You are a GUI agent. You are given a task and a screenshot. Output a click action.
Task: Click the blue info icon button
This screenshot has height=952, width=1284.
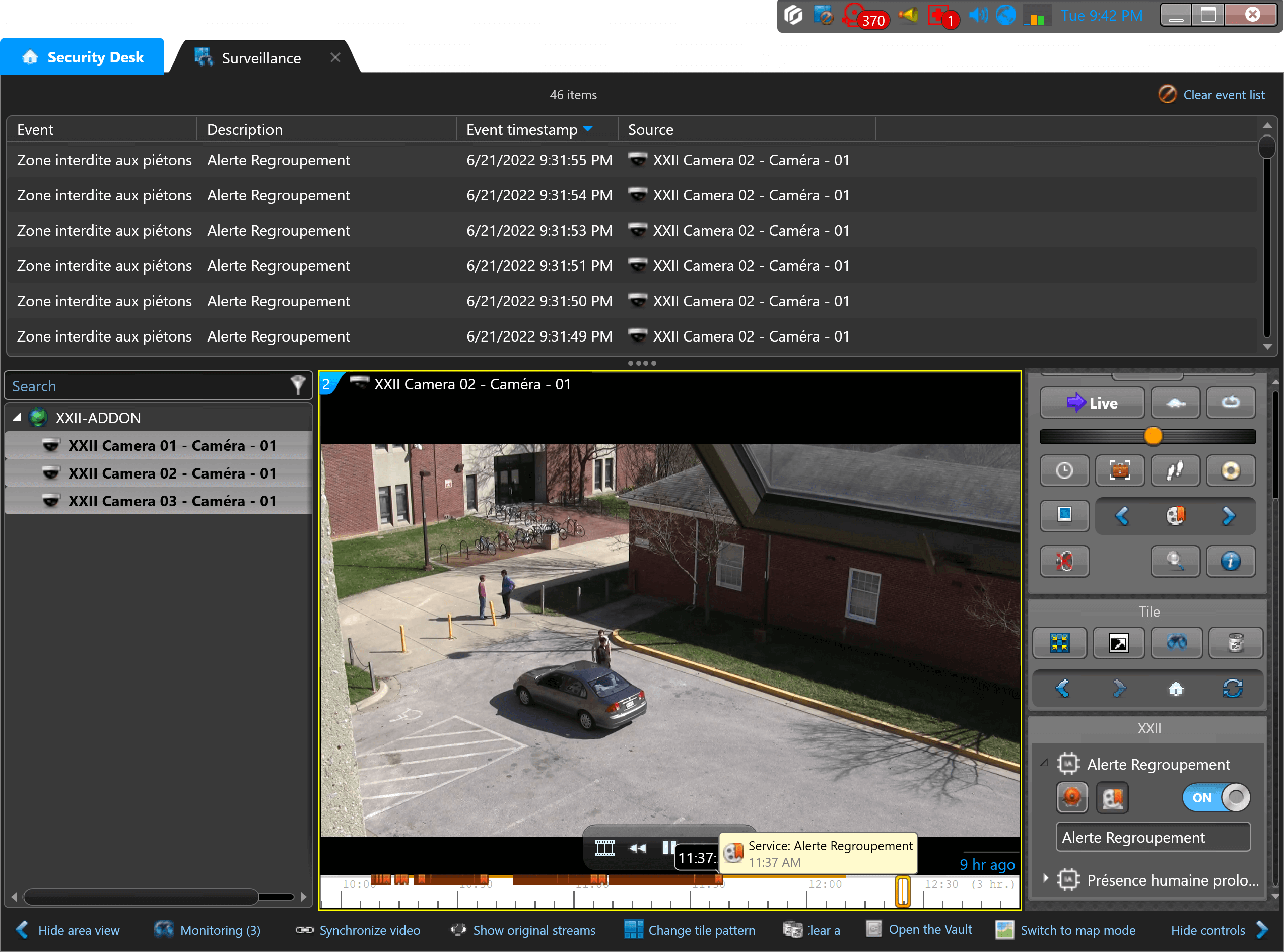[x=1231, y=561]
